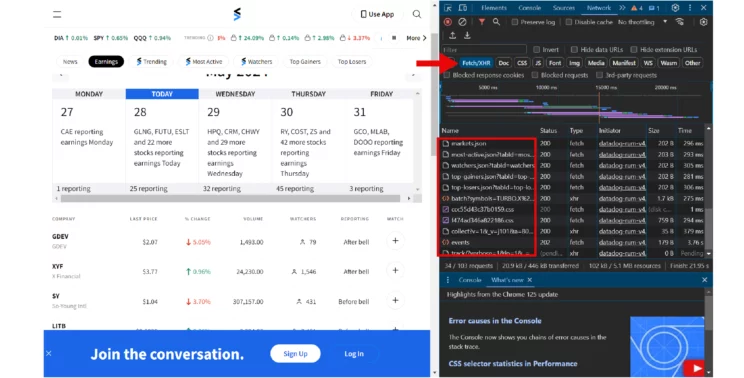Expand the More ticker menu
The width and height of the screenshot is (744, 378).
[x=416, y=38]
